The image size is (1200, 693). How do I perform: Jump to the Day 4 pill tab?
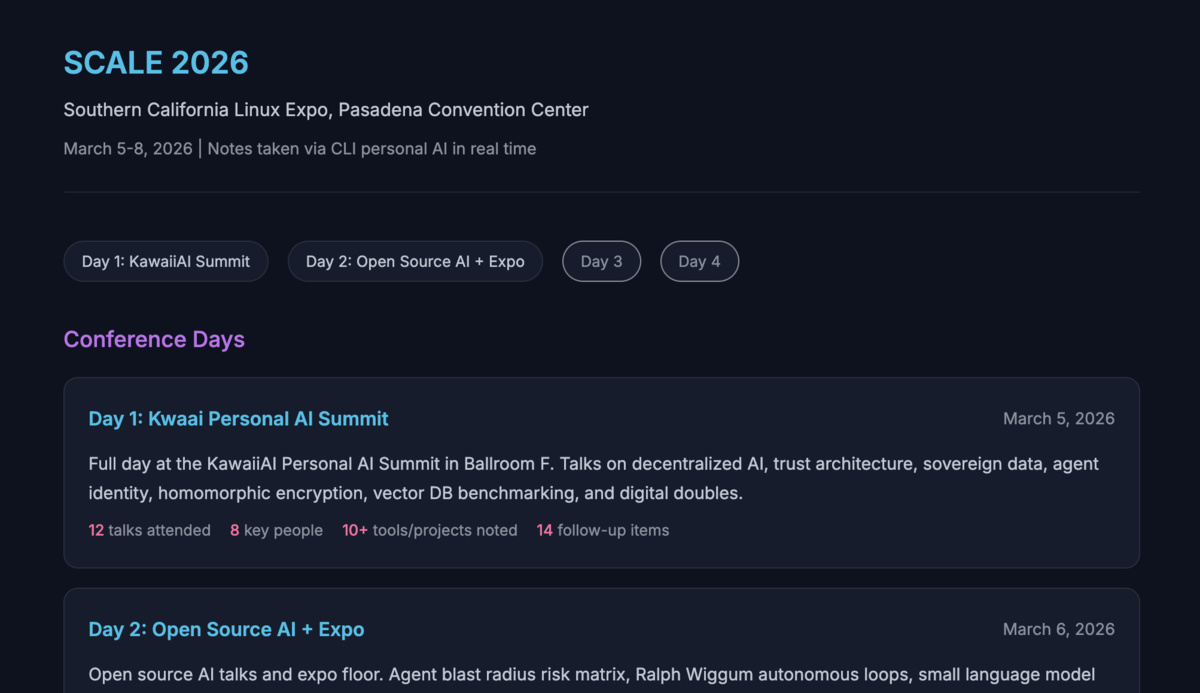pos(699,261)
